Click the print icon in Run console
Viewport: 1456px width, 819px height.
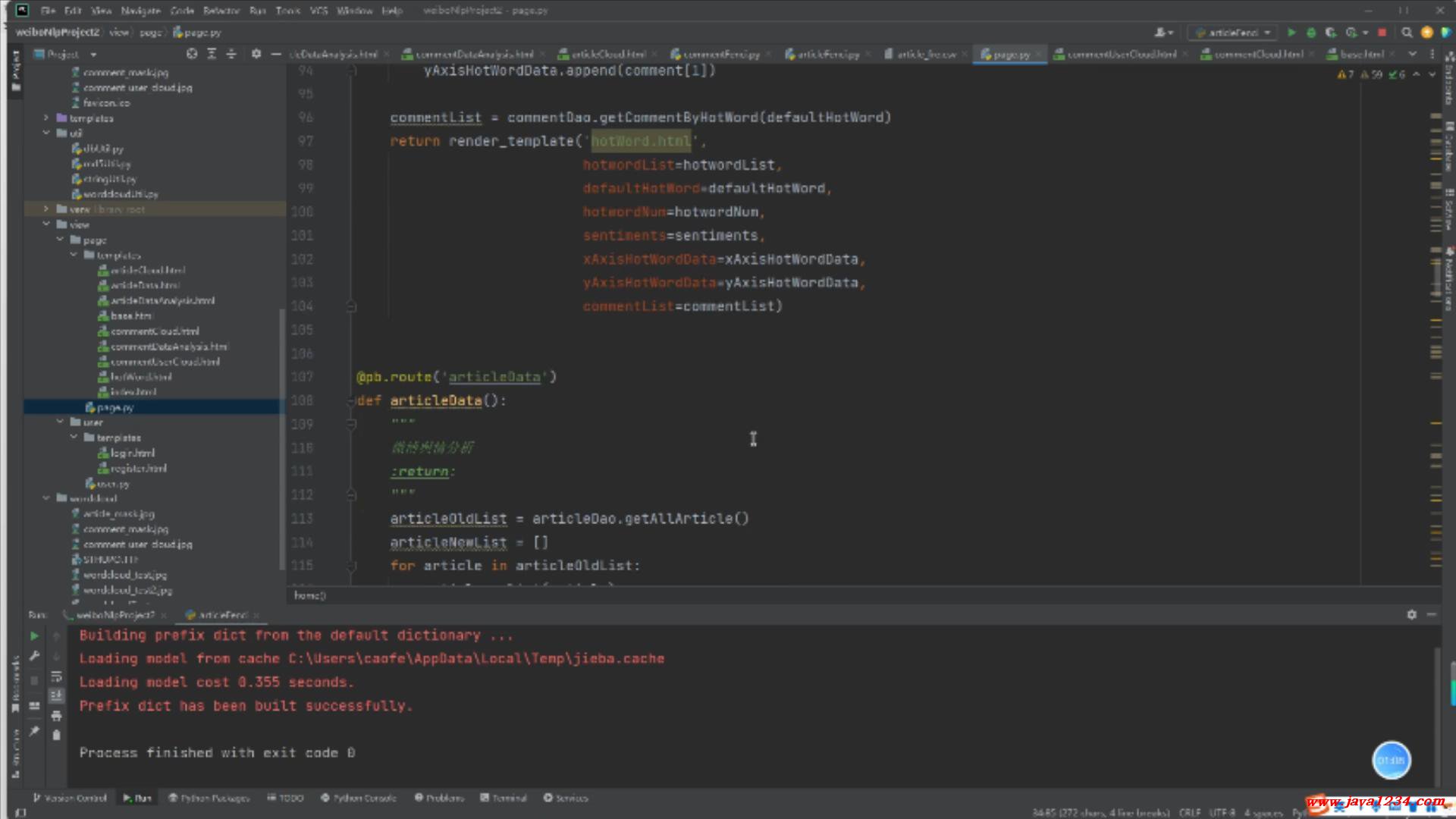pos(56,715)
